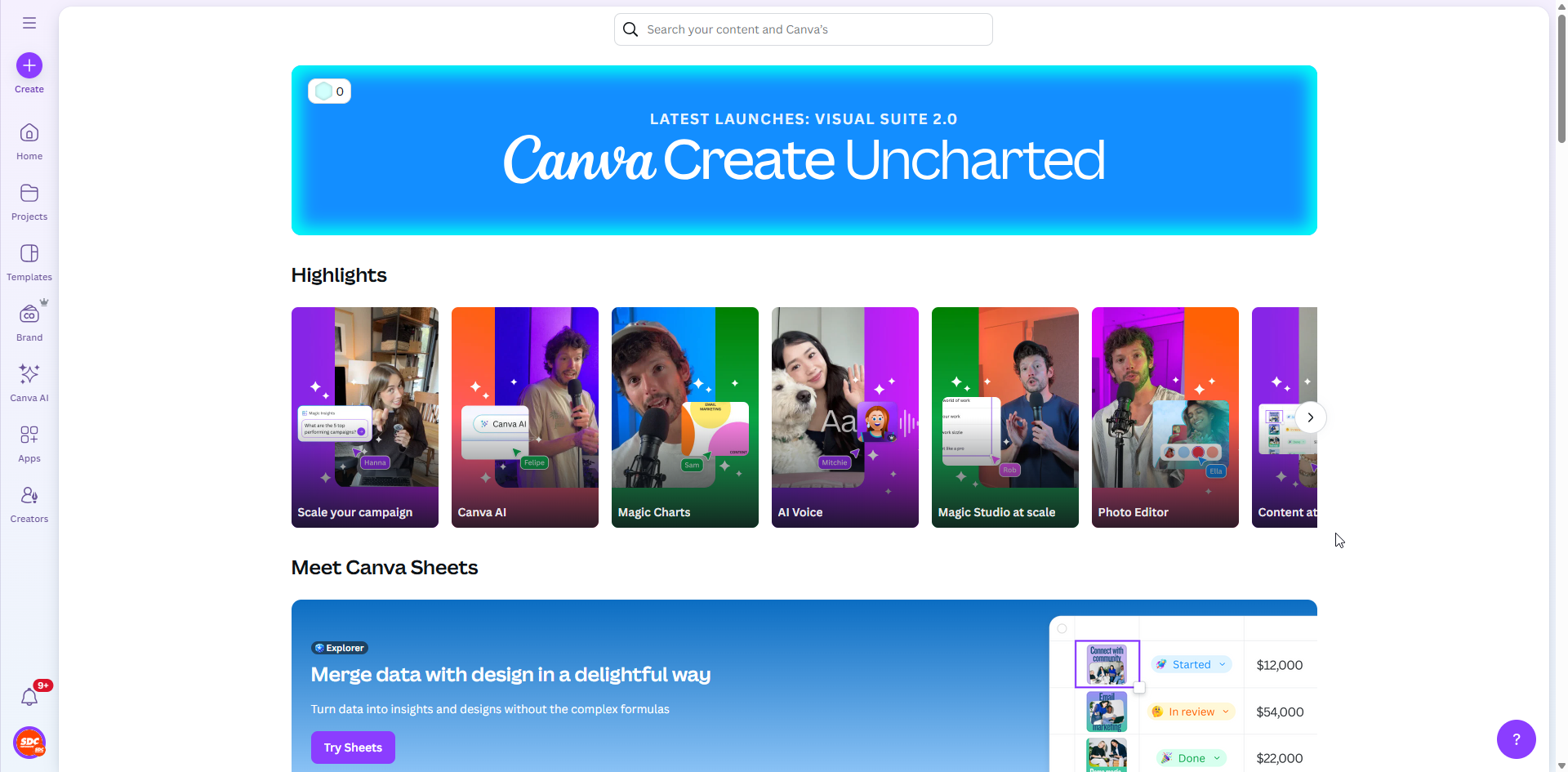Go to Home in sidebar
1568x772 pixels.
[29, 141]
